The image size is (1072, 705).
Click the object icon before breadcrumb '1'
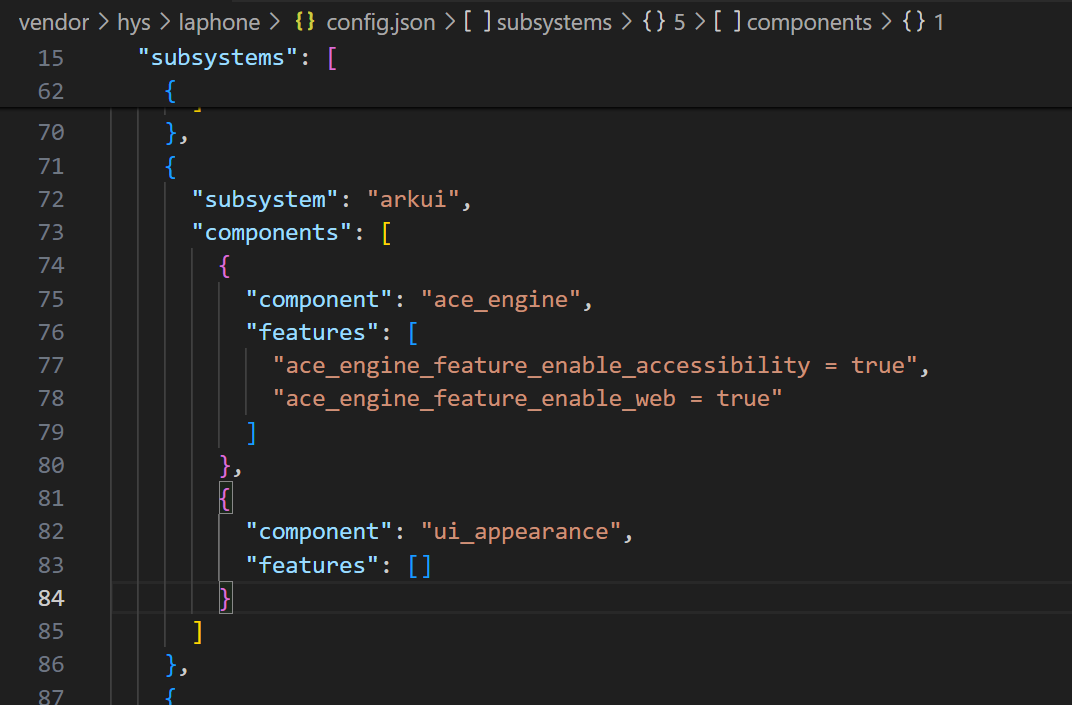click(914, 22)
